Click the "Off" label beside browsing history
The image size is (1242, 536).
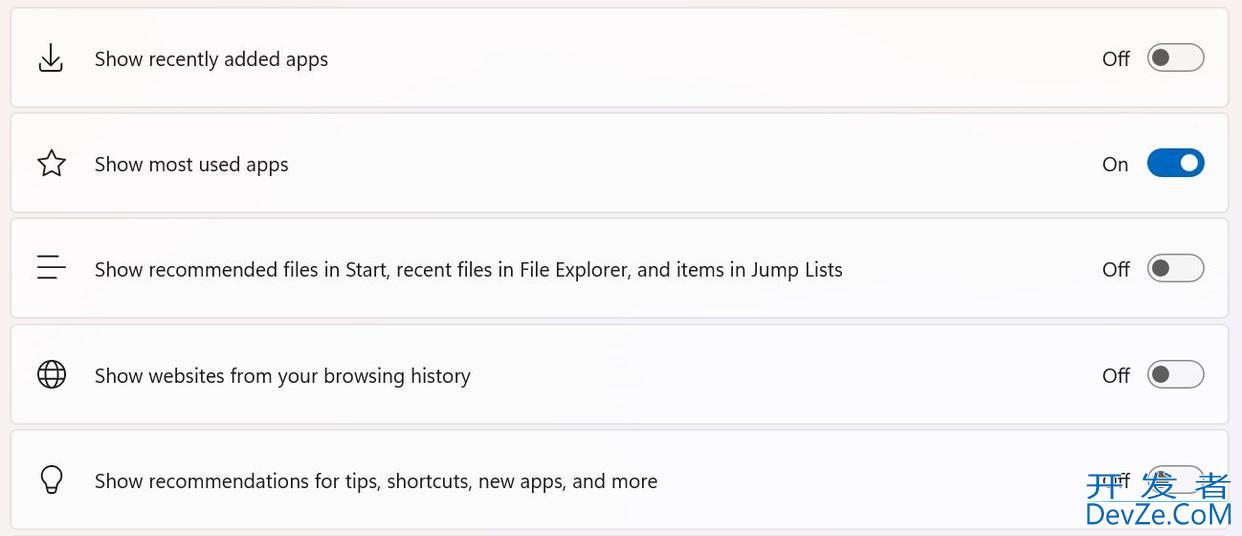click(x=1116, y=376)
